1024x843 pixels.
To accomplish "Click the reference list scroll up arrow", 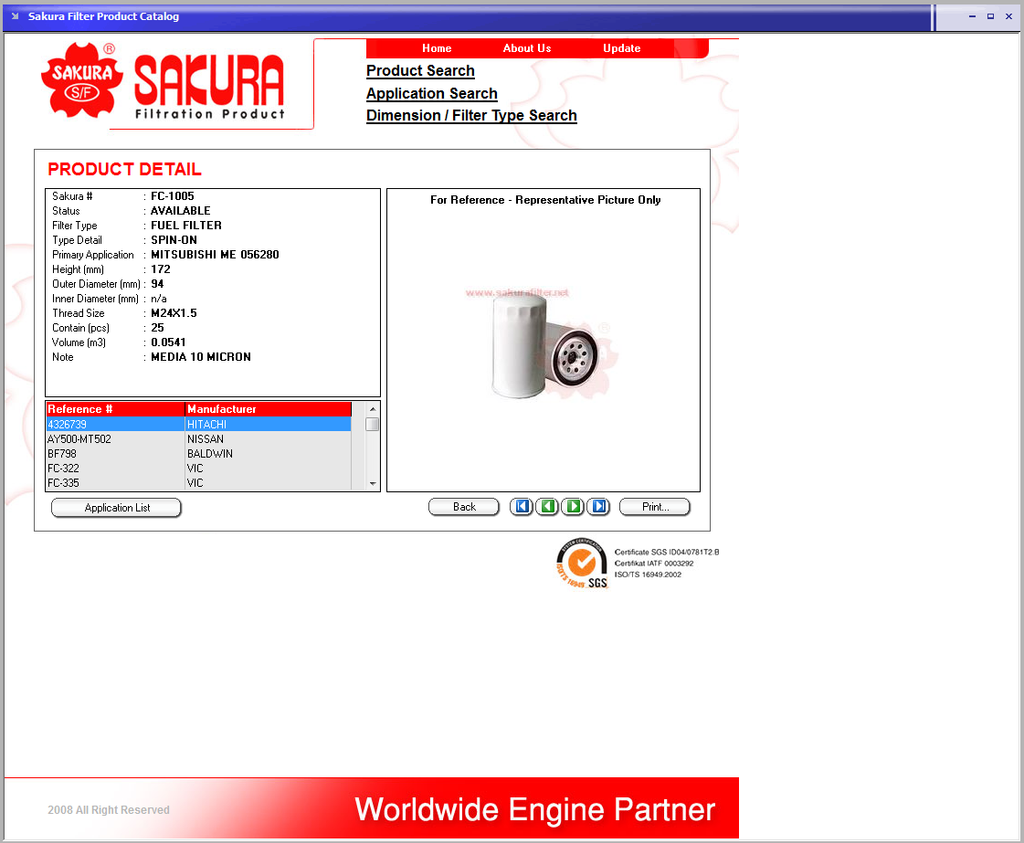I will pos(372,409).
